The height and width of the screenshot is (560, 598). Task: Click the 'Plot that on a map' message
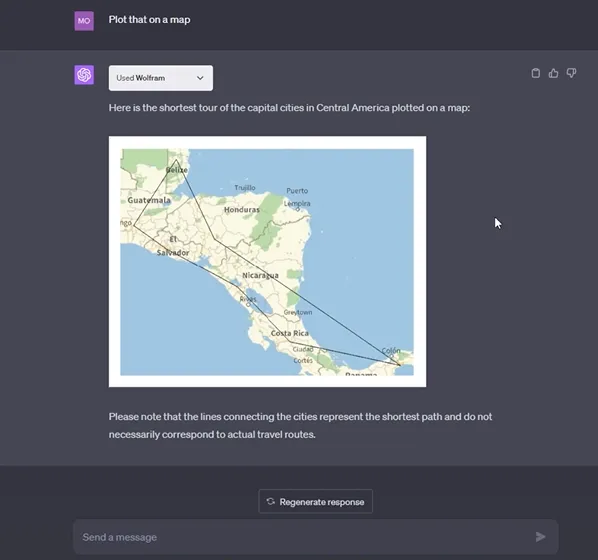coord(150,19)
